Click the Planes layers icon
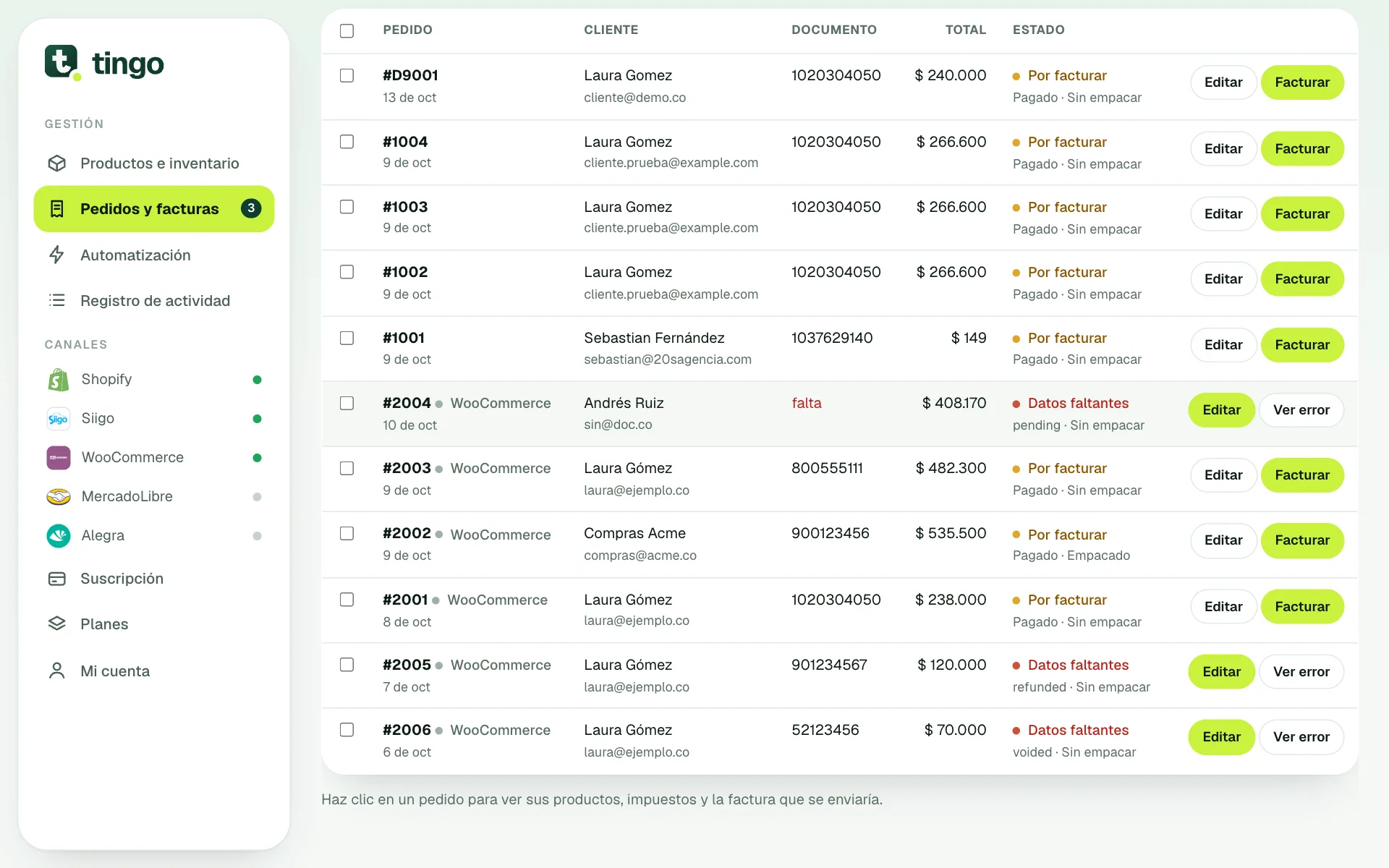Screen dimensions: 1389x868 pos(57,624)
